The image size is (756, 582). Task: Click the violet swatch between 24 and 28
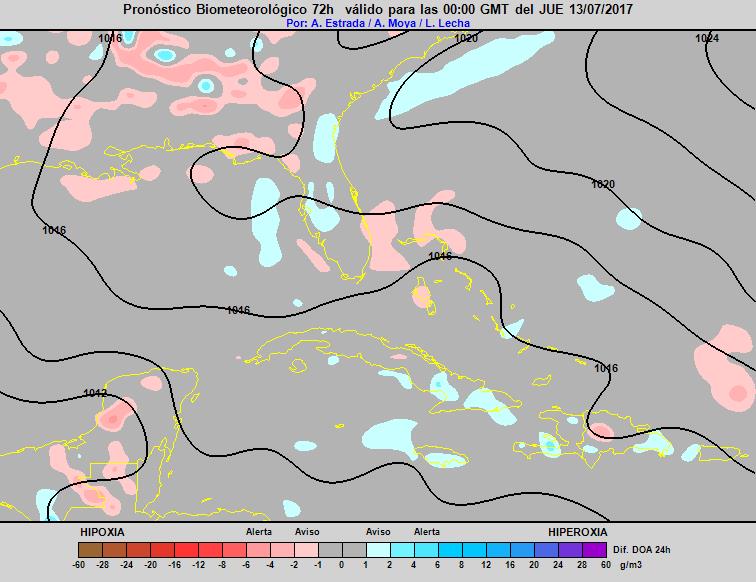(x=570, y=550)
